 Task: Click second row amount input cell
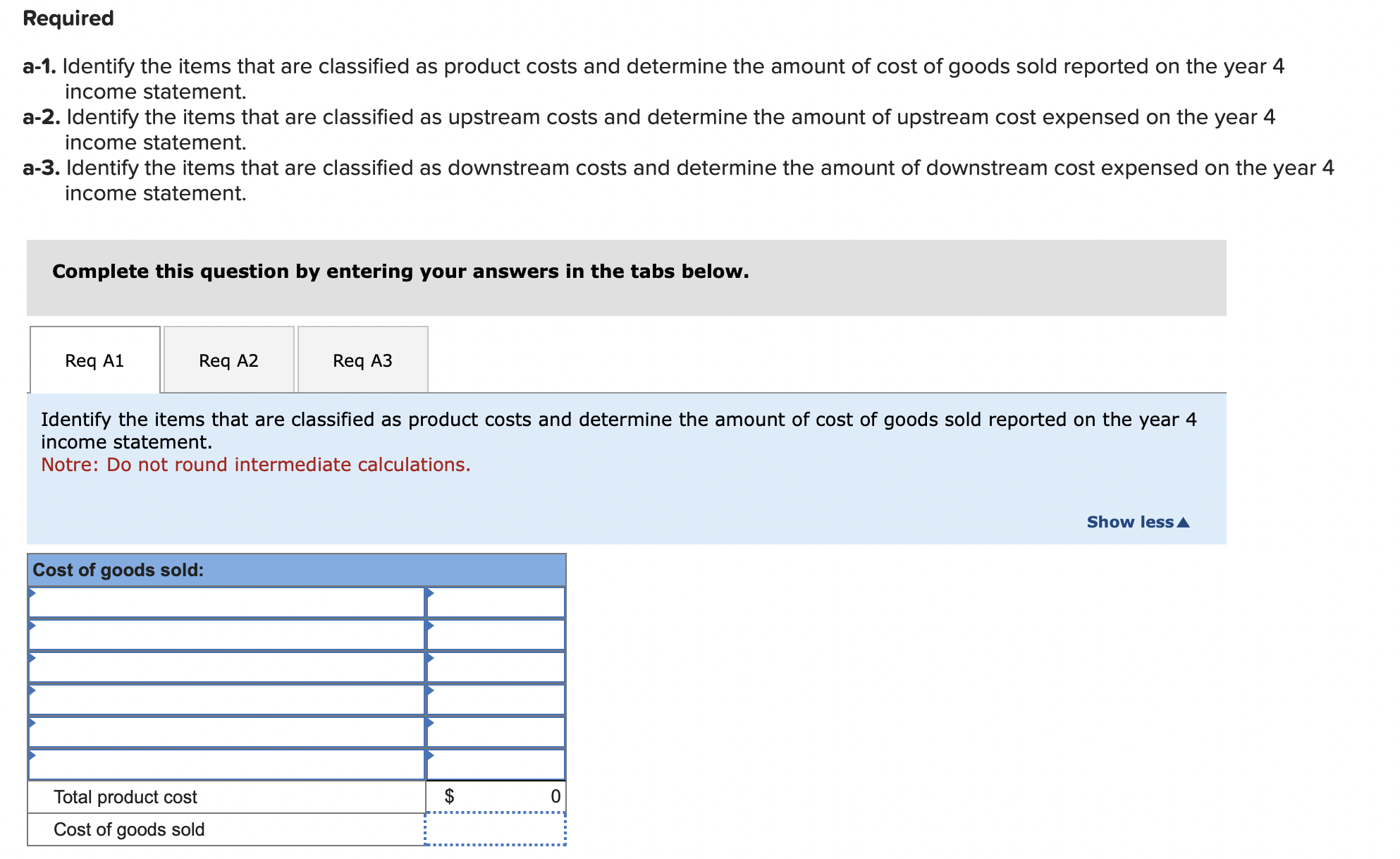point(496,635)
